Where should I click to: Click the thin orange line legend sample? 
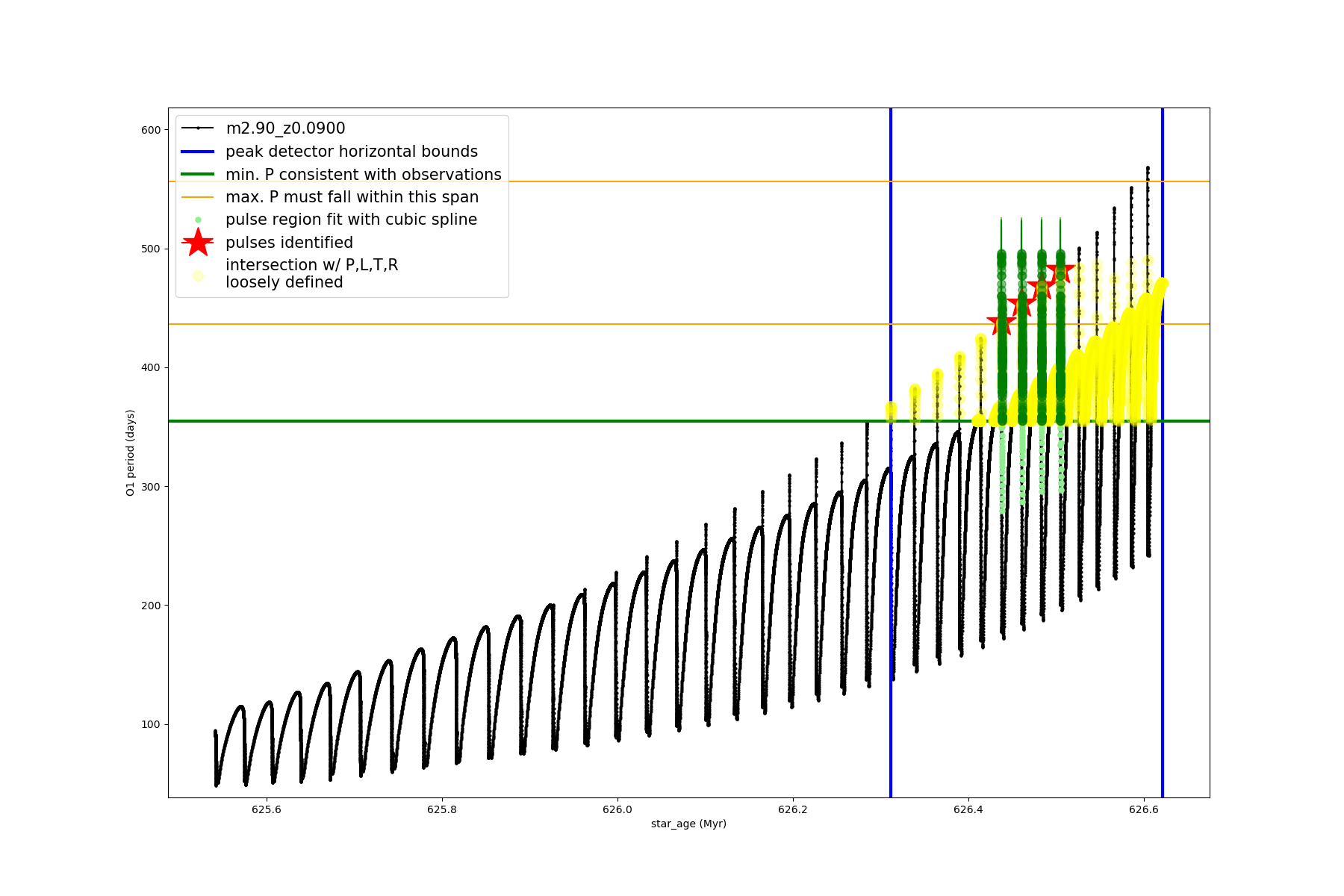point(198,197)
